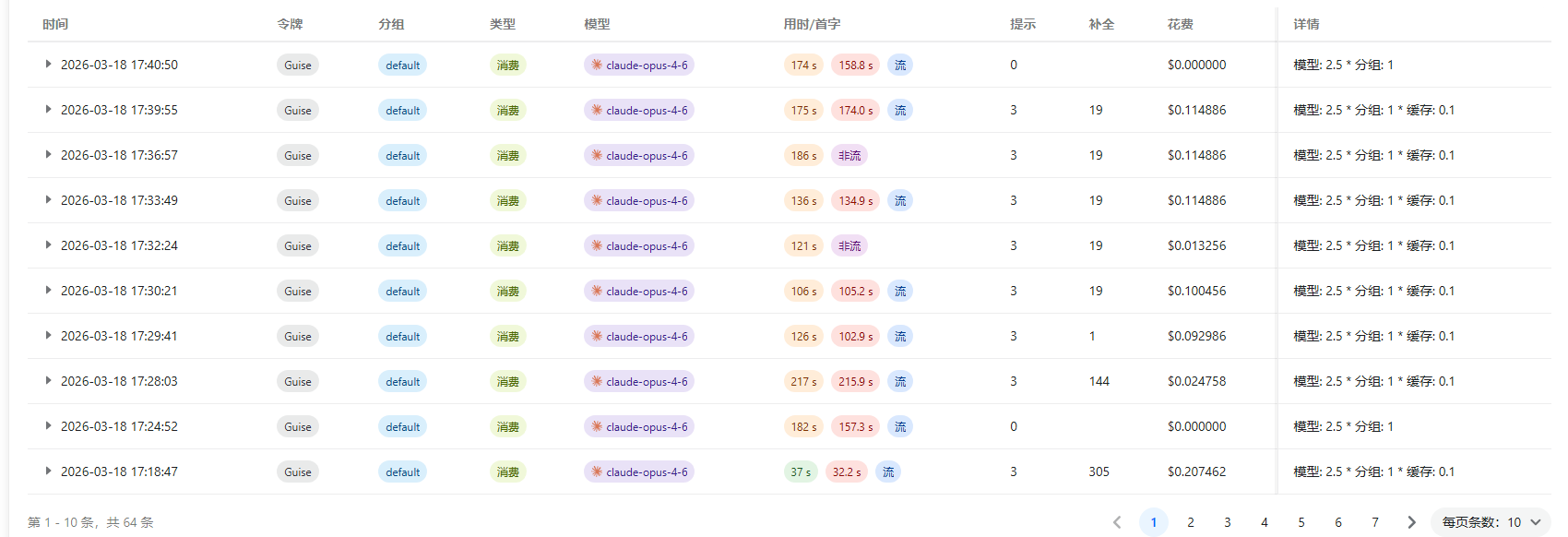The height and width of the screenshot is (537, 1568).
Task: Click the Guise token tag at 17:30:21
Action: [298, 291]
